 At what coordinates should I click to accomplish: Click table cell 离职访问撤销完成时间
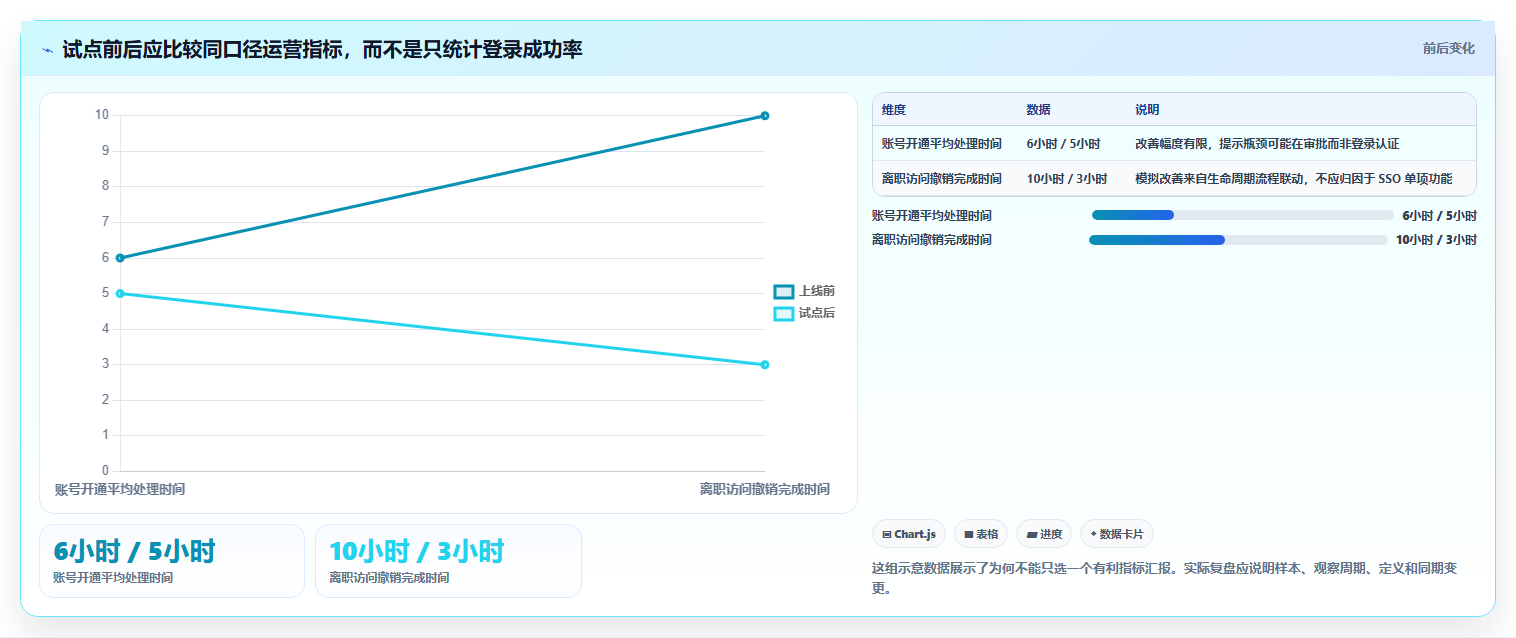(942, 178)
